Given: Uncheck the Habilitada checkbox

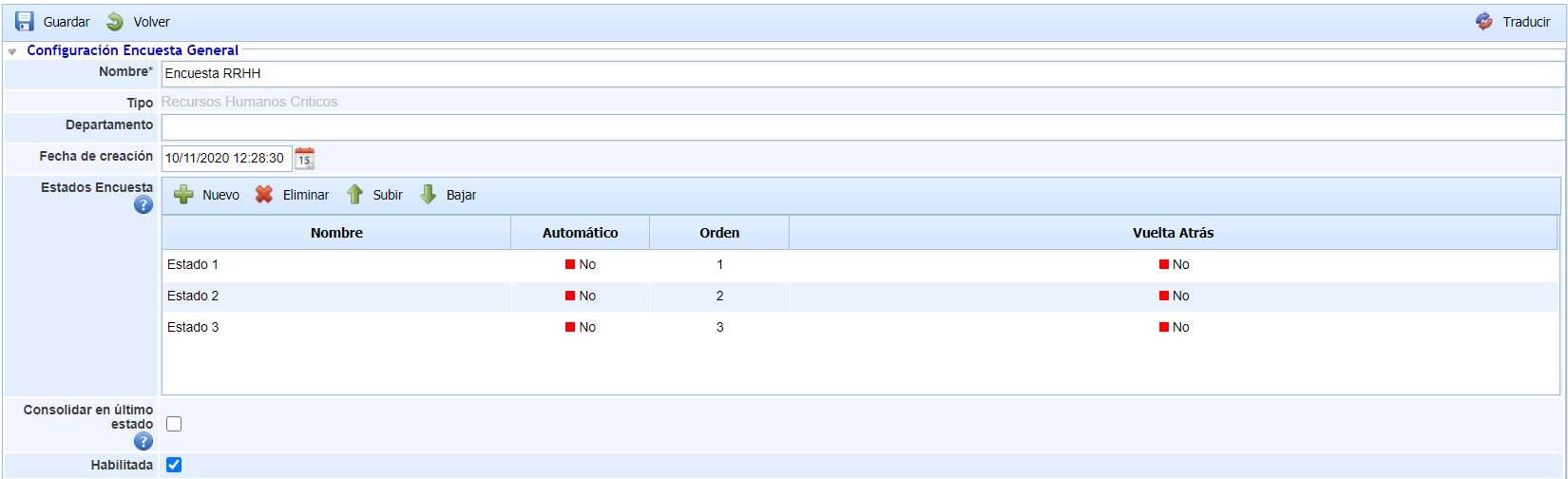Looking at the screenshot, I should [x=174, y=465].
